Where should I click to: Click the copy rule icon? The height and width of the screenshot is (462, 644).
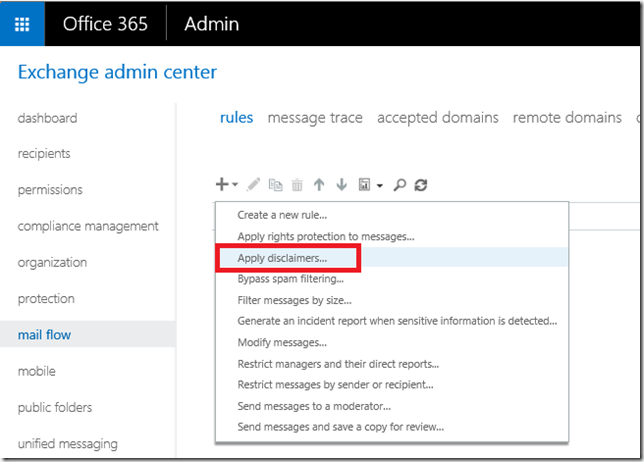(275, 185)
